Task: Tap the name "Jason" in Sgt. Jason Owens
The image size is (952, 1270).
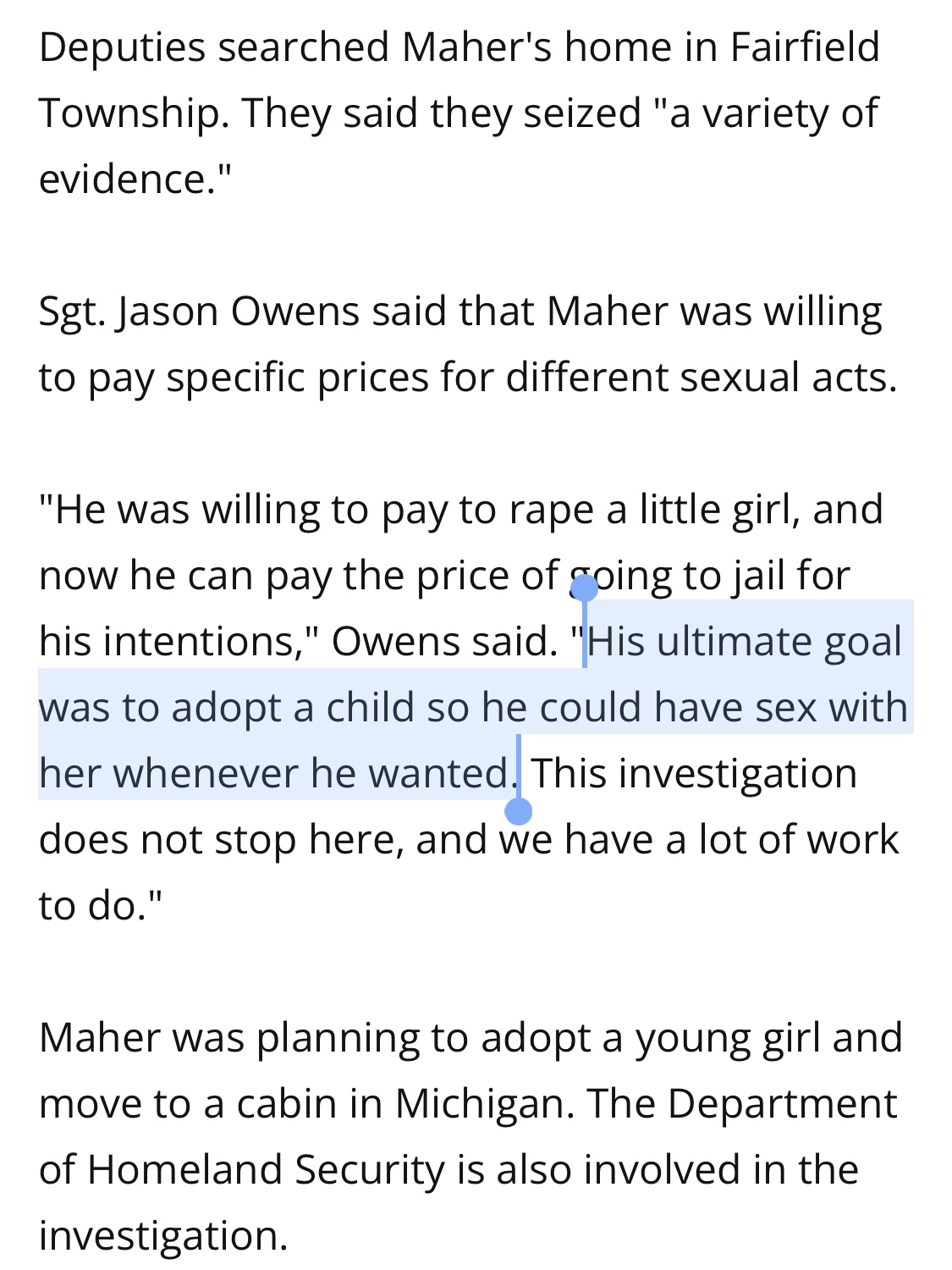Action: (x=168, y=312)
